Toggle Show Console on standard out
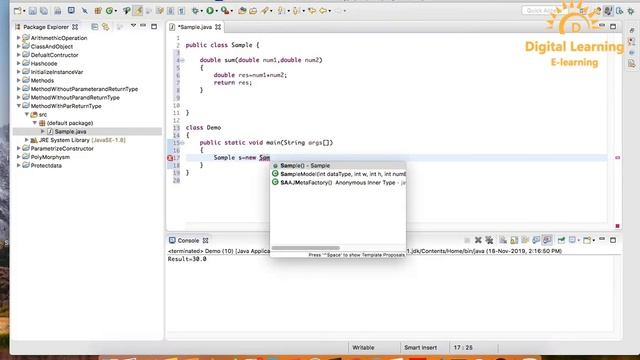 536,240
